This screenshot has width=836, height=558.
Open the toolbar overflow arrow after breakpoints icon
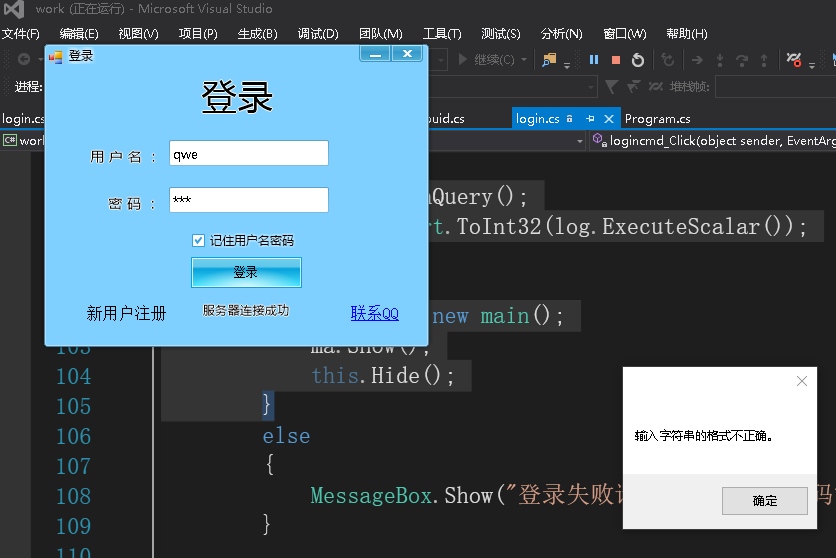click(811, 66)
